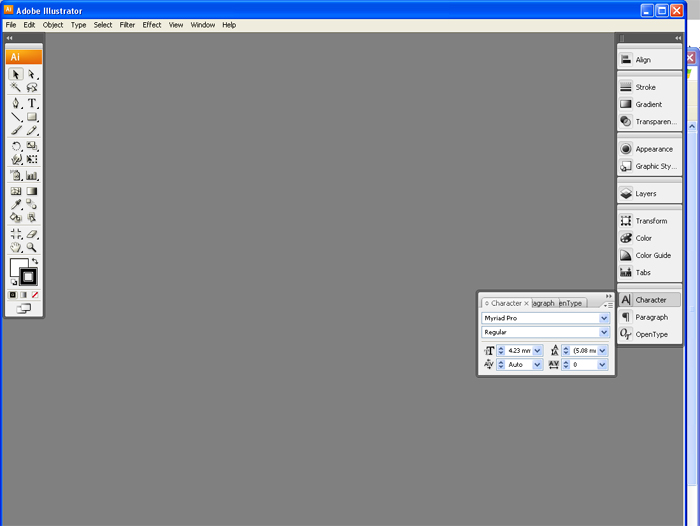Collapse the floating Character panel with arrows
Image resolution: width=700 pixels, height=526 pixels.
608,296
